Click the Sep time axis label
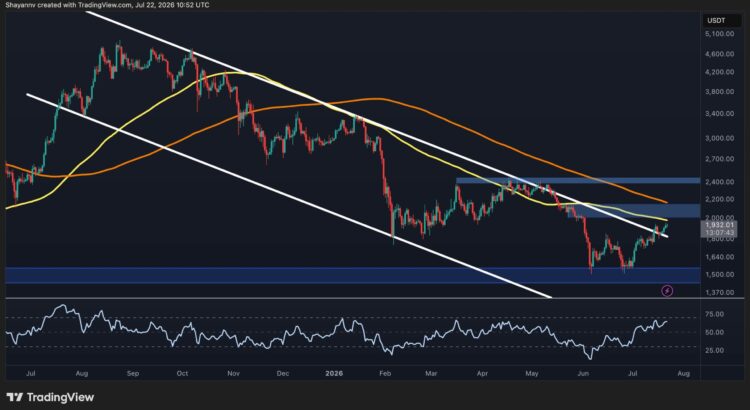Image resolution: width=750 pixels, height=410 pixels. (132, 374)
